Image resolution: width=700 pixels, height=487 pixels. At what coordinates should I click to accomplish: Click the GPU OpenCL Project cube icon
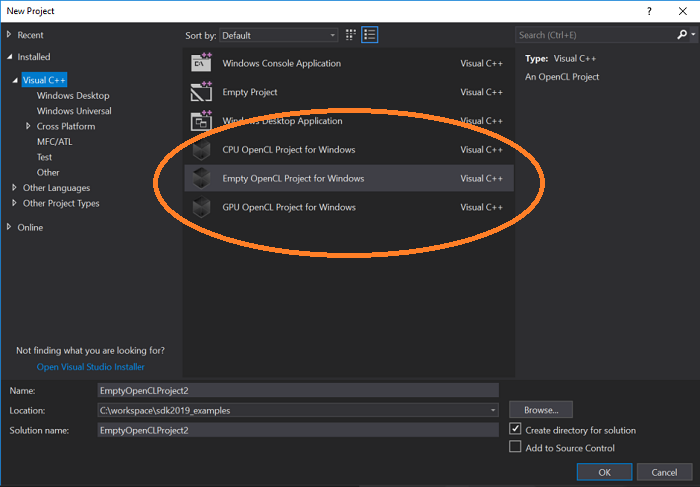coord(201,207)
